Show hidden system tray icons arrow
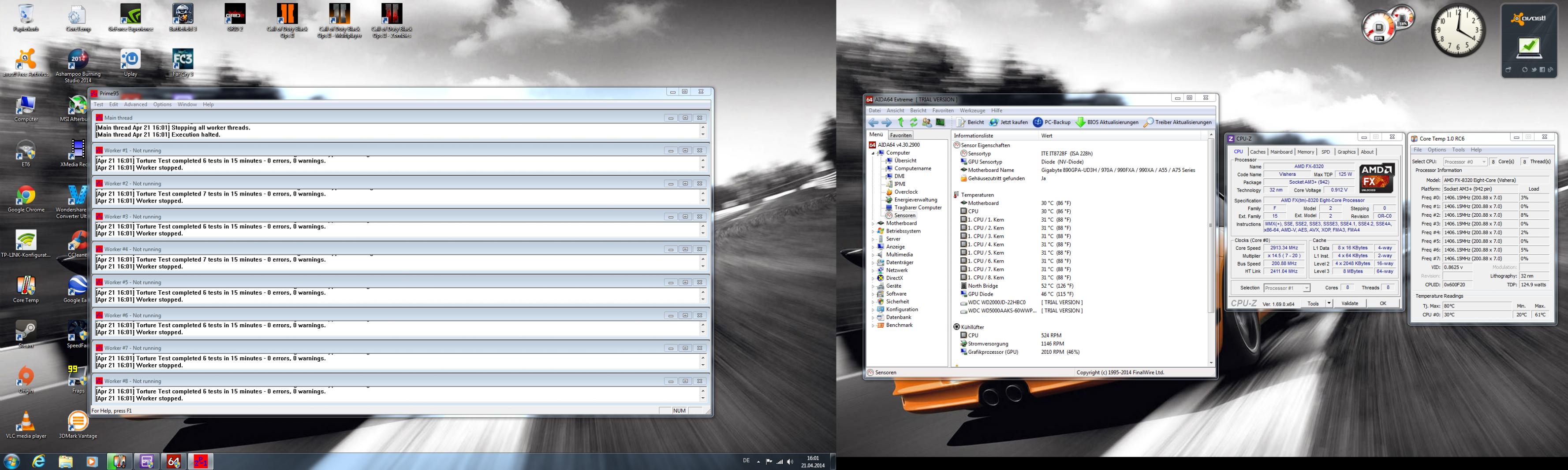1568x470 pixels. pyautogui.click(x=758, y=462)
